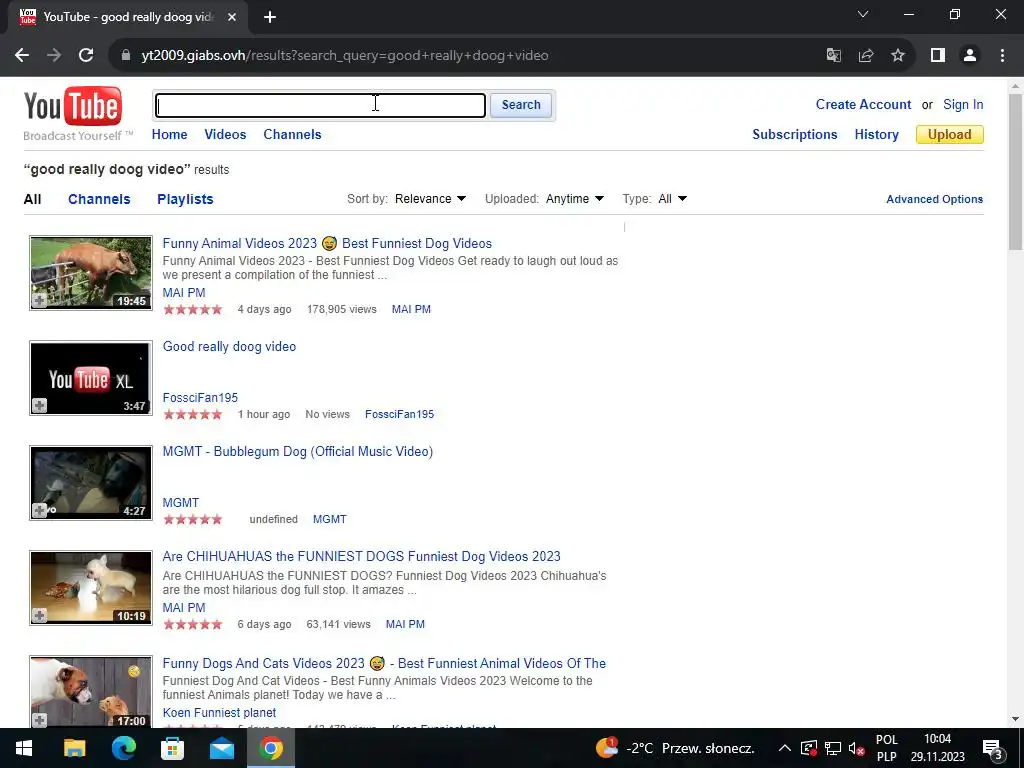The image size is (1024, 768).
Task: Open 'Funny Dogs And Cats Videos 2023' title
Action: pos(384,664)
